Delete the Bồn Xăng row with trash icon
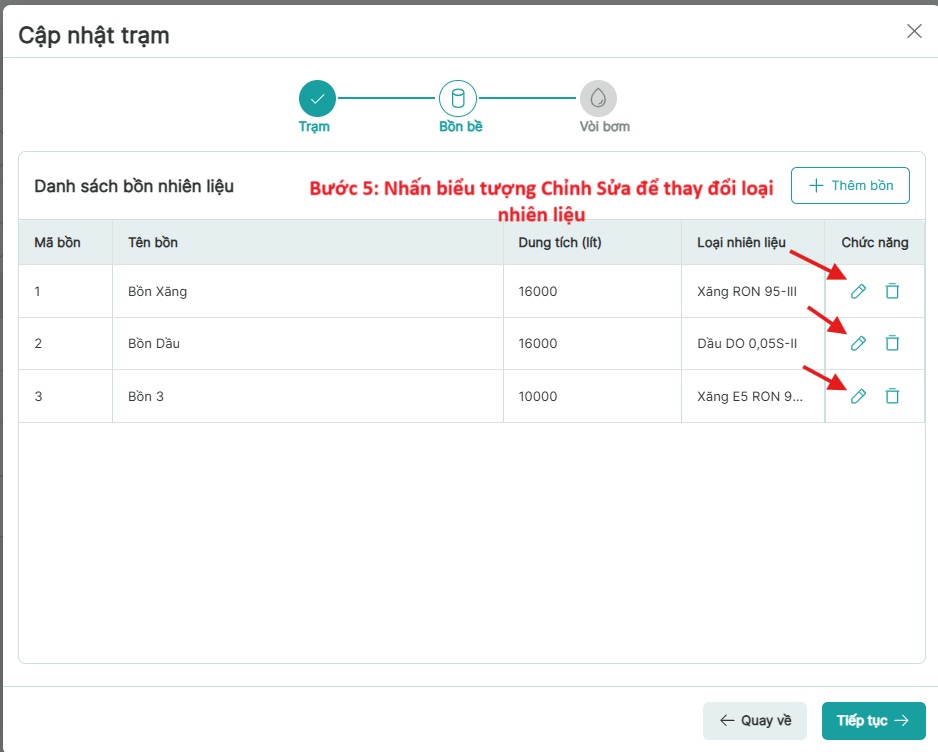Image resolution: width=938 pixels, height=752 pixels. 892,291
